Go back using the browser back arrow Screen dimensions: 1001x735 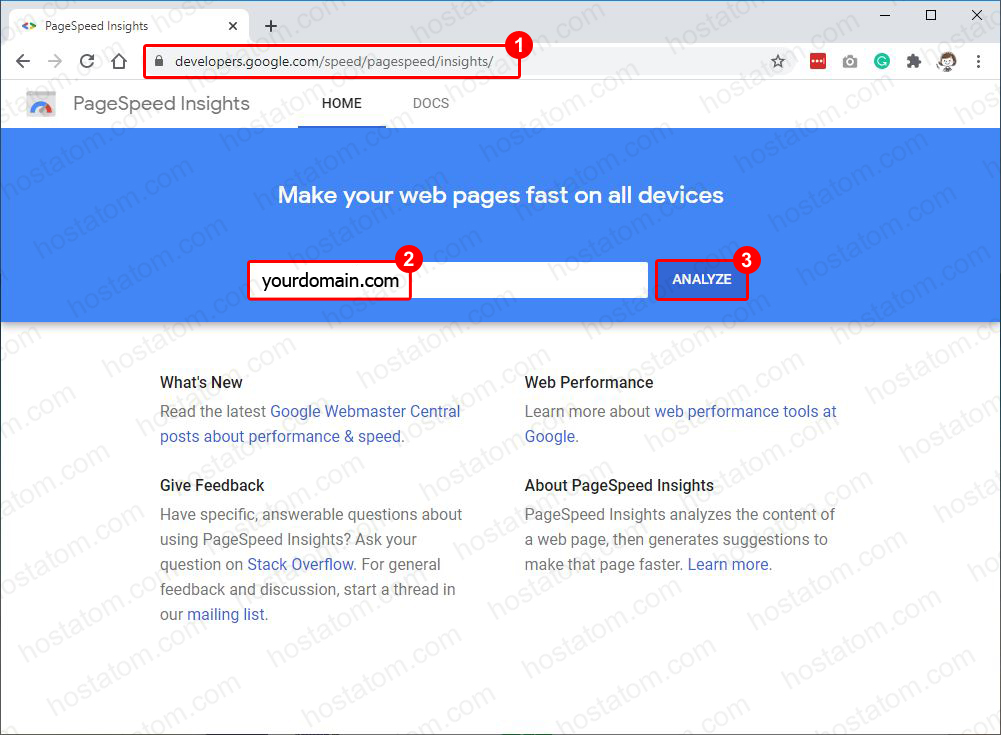(x=23, y=61)
